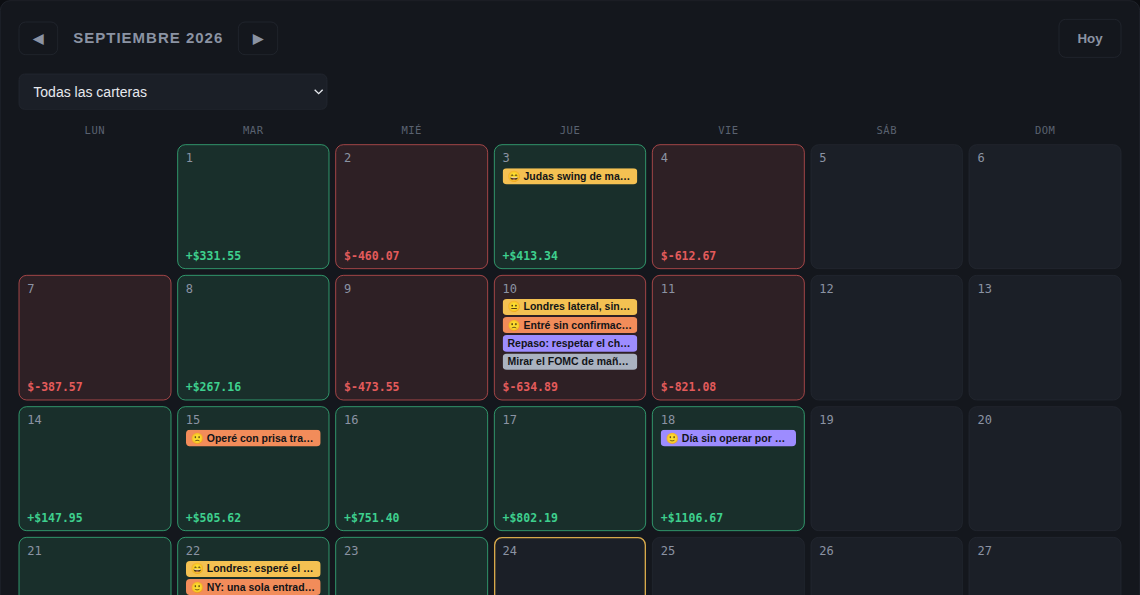Select the highlighted day 24 cell

[x=570, y=567]
